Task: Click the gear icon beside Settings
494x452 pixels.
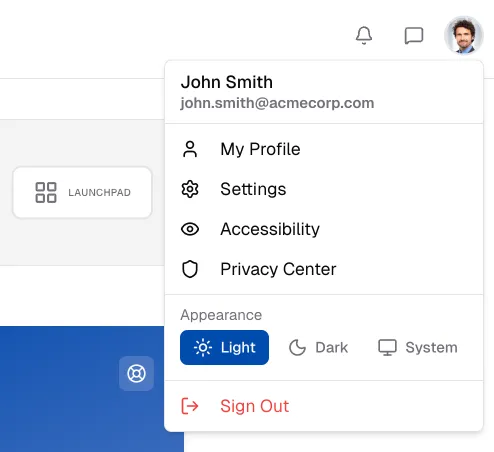Action: pos(190,189)
